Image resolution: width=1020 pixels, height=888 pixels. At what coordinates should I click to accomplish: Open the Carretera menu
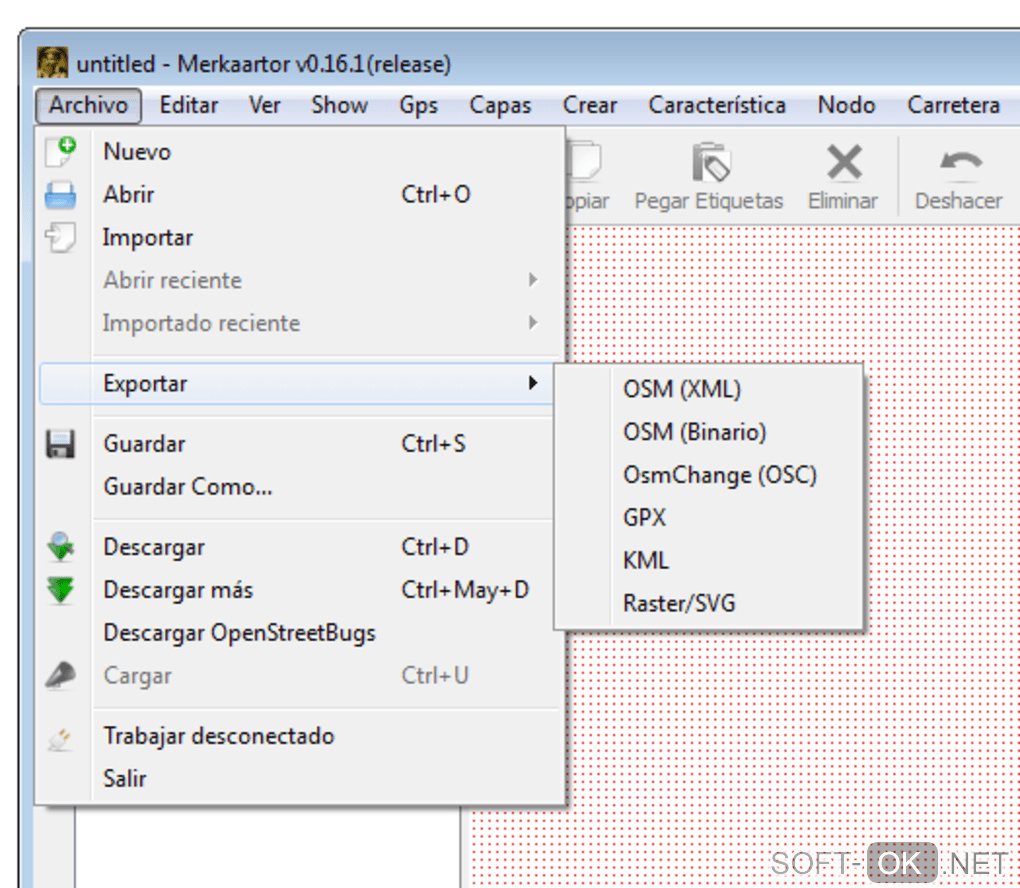pyautogui.click(x=954, y=105)
